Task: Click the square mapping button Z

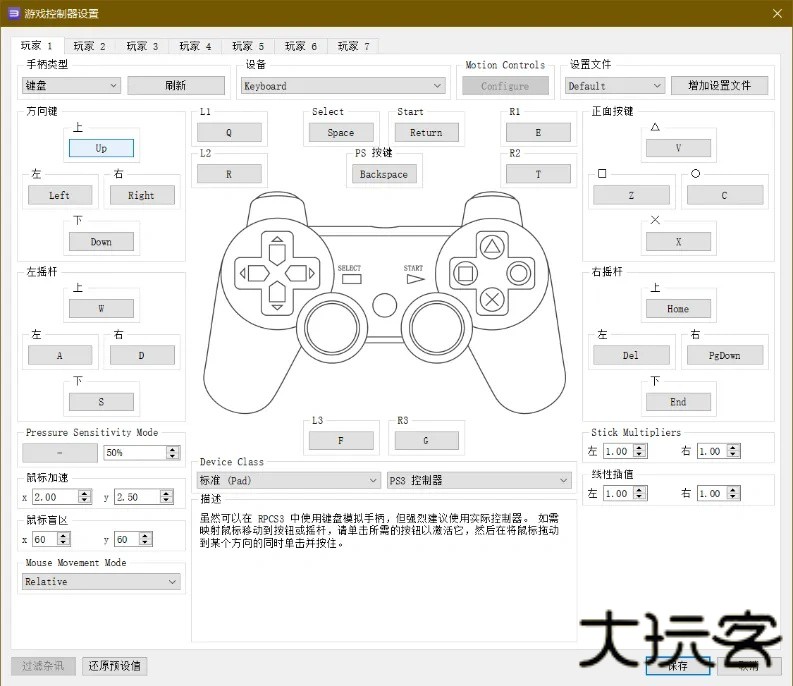Action: click(x=631, y=195)
